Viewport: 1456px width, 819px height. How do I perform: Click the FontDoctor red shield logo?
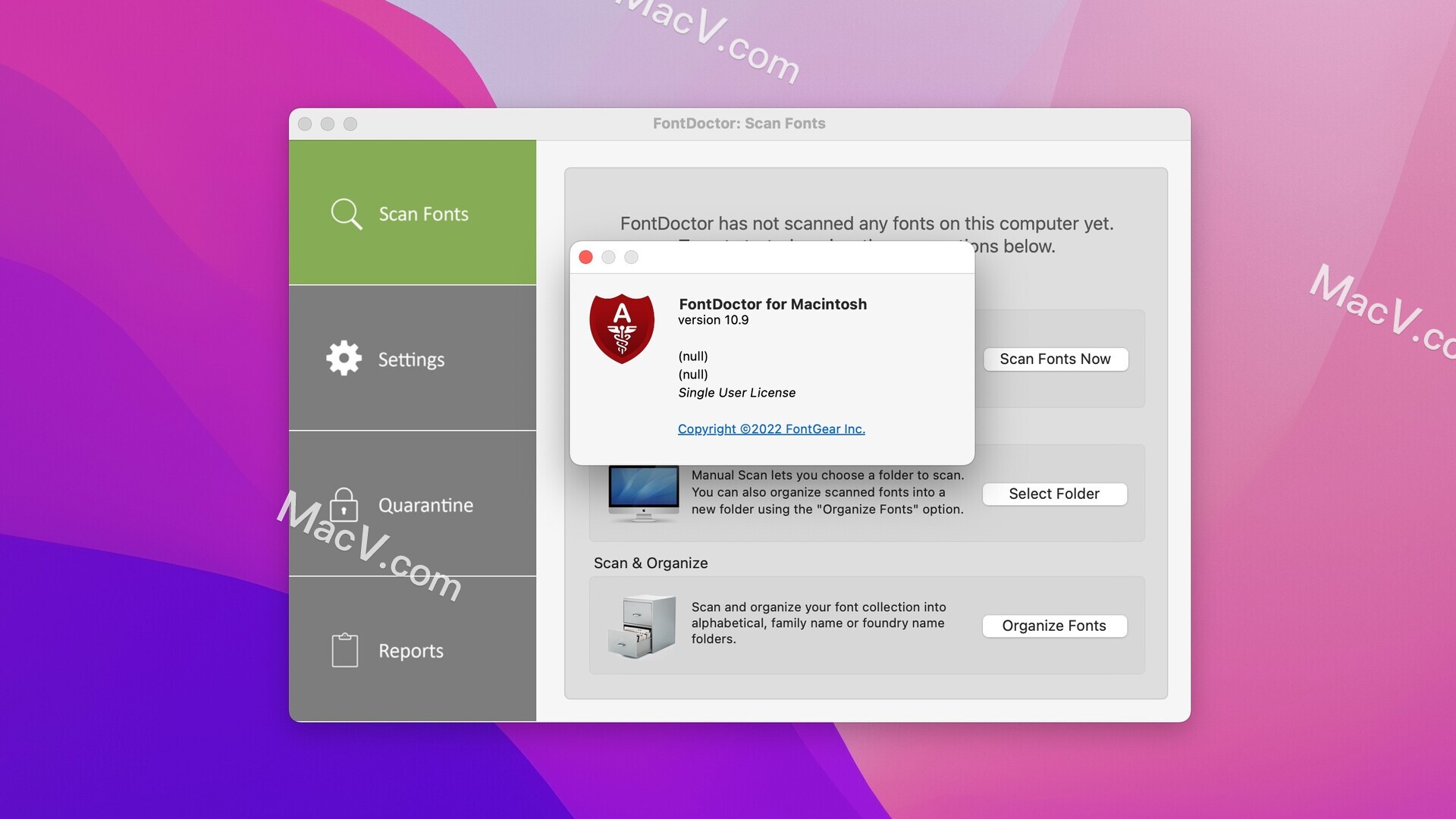tap(622, 328)
